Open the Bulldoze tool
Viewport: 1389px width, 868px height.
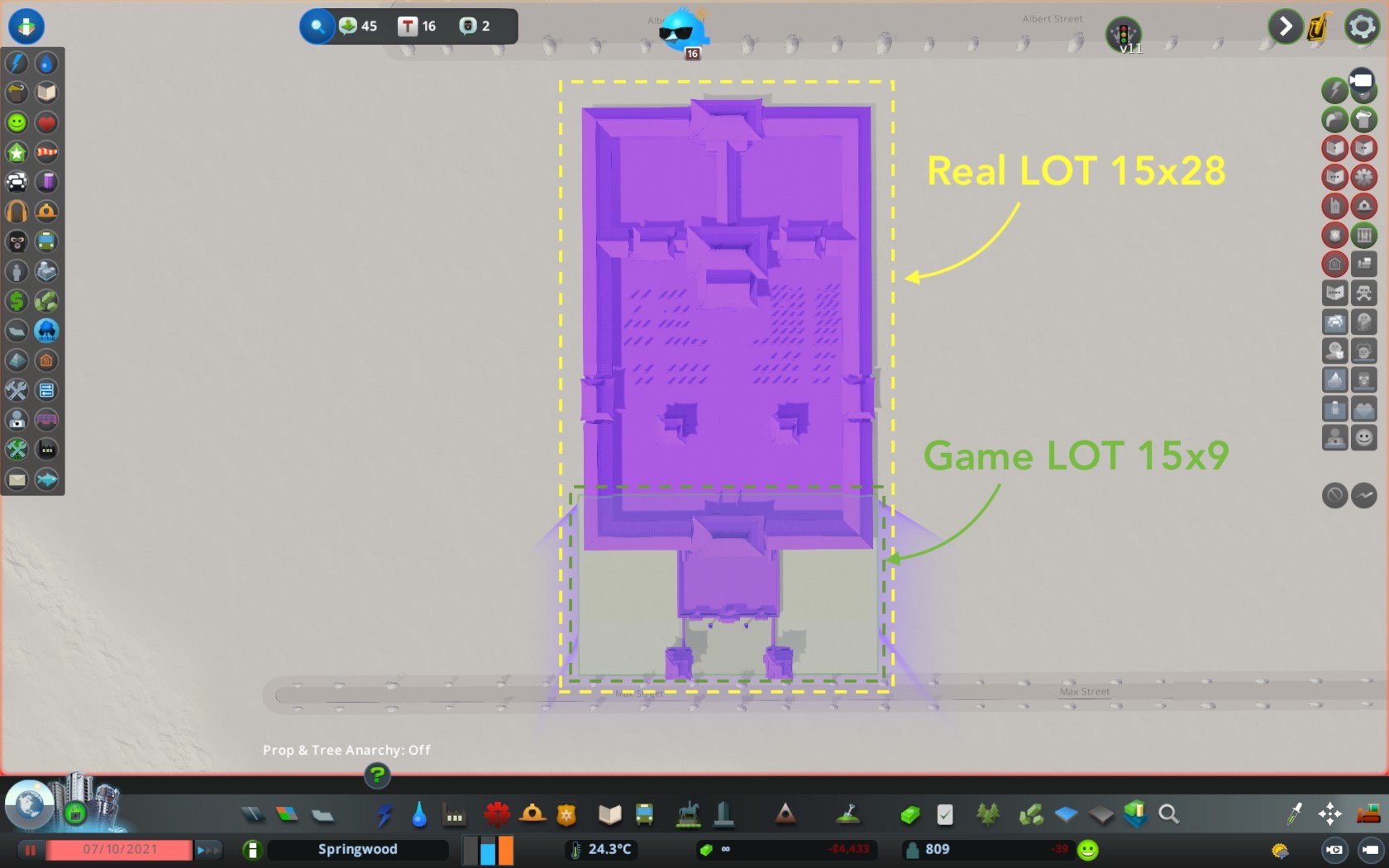click(1367, 815)
